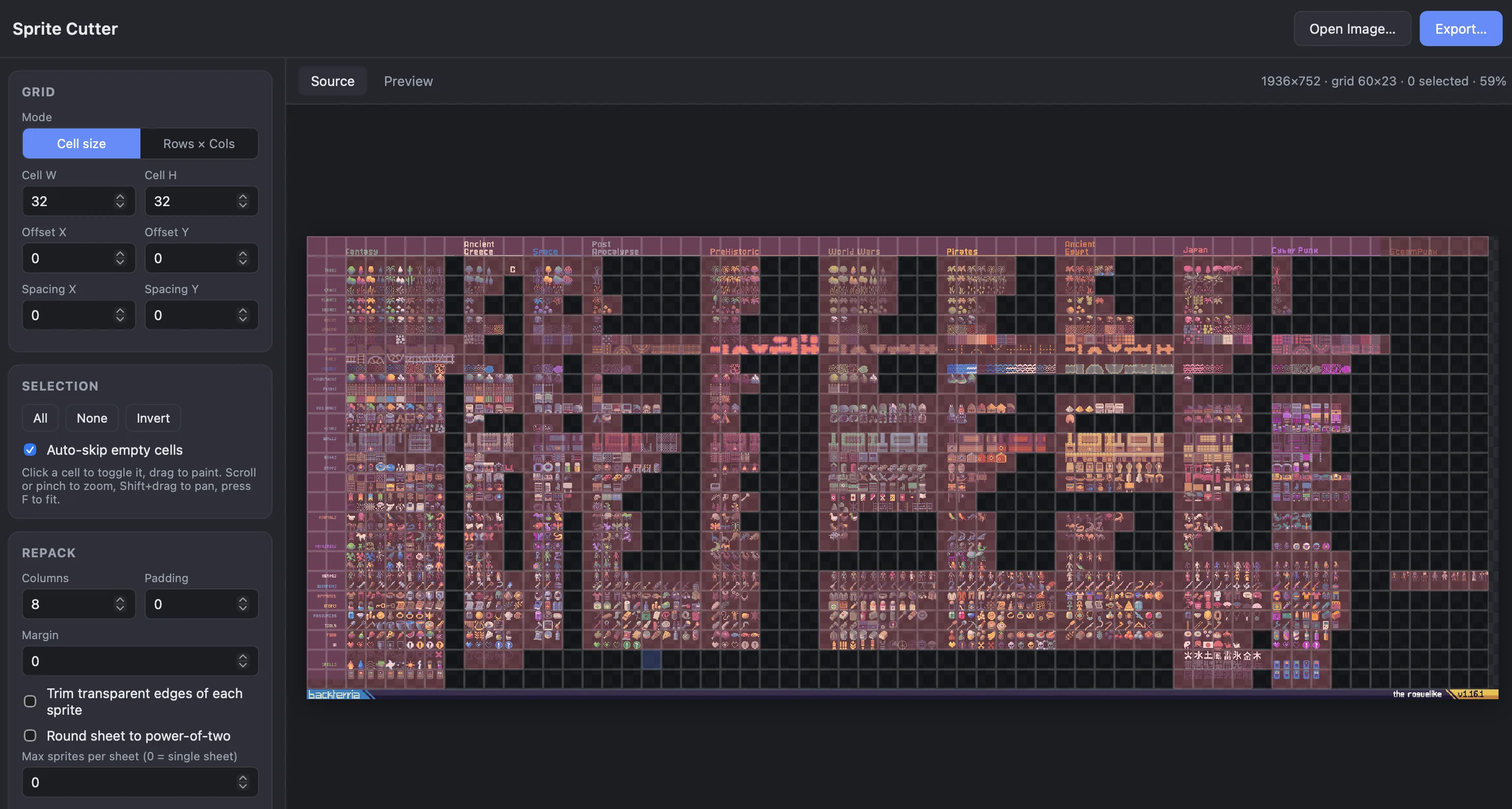Viewport: 1512px width, 809px height.
Task: Clear selection with None button
Action: [x=92, y=418]
